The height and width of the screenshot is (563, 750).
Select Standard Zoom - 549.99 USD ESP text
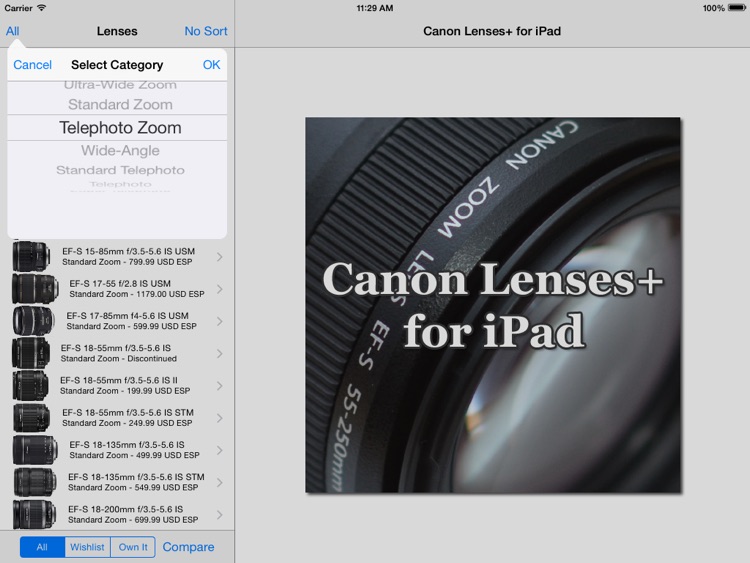pyautogui.click(x=133, y=487)
